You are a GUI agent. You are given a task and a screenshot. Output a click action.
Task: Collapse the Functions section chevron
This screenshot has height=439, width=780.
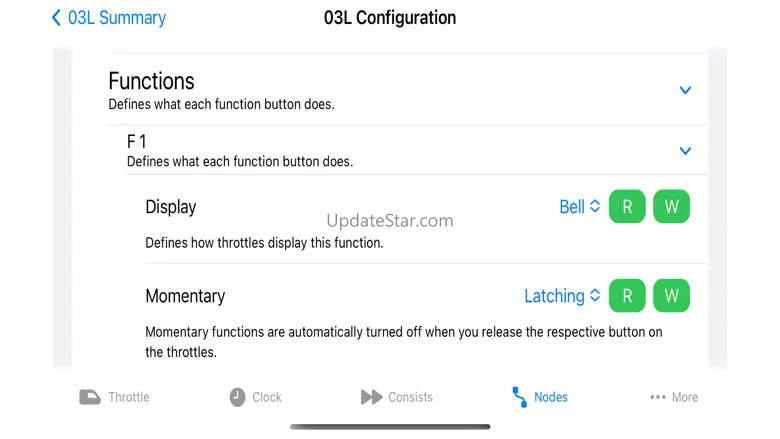click(685, 90)
